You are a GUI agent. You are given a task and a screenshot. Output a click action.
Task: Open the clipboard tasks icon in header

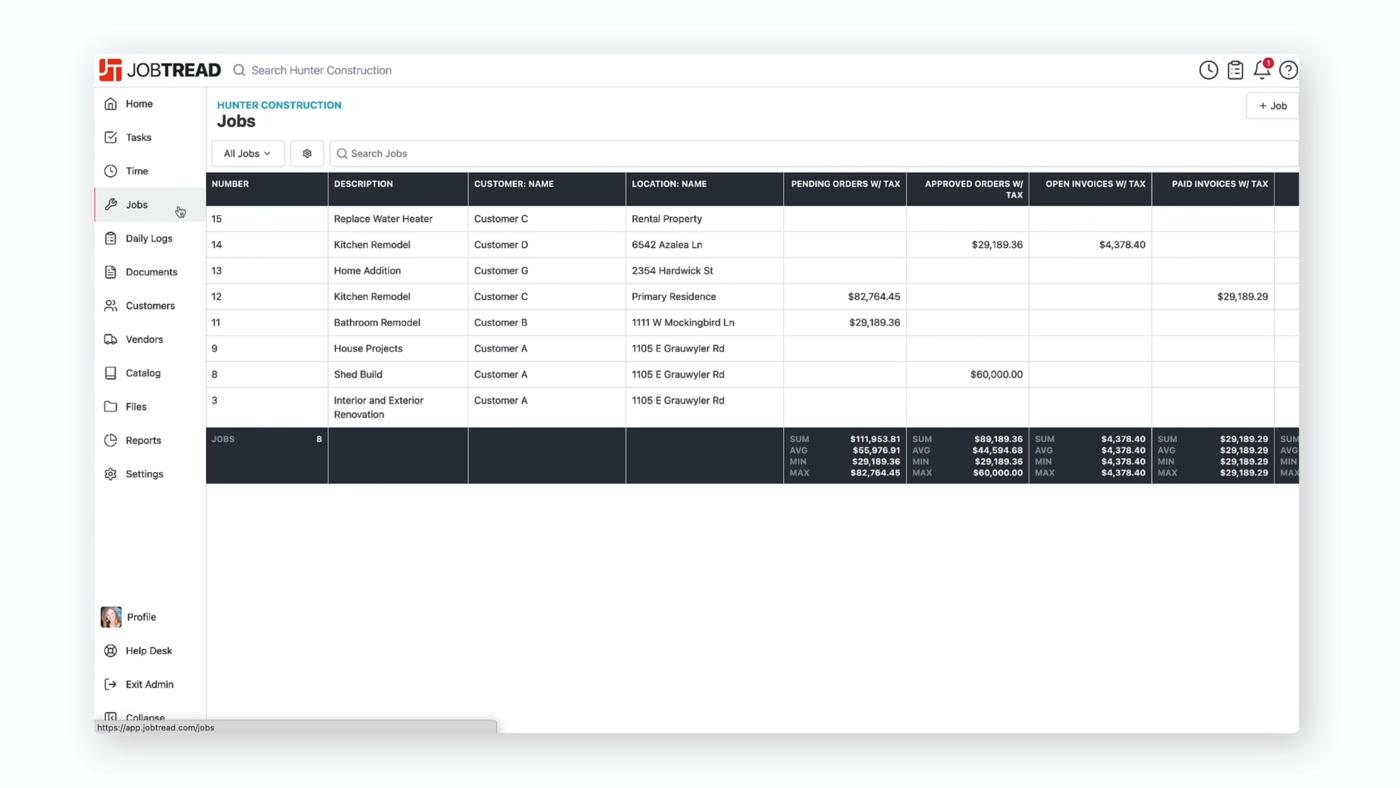[1235, 70]
